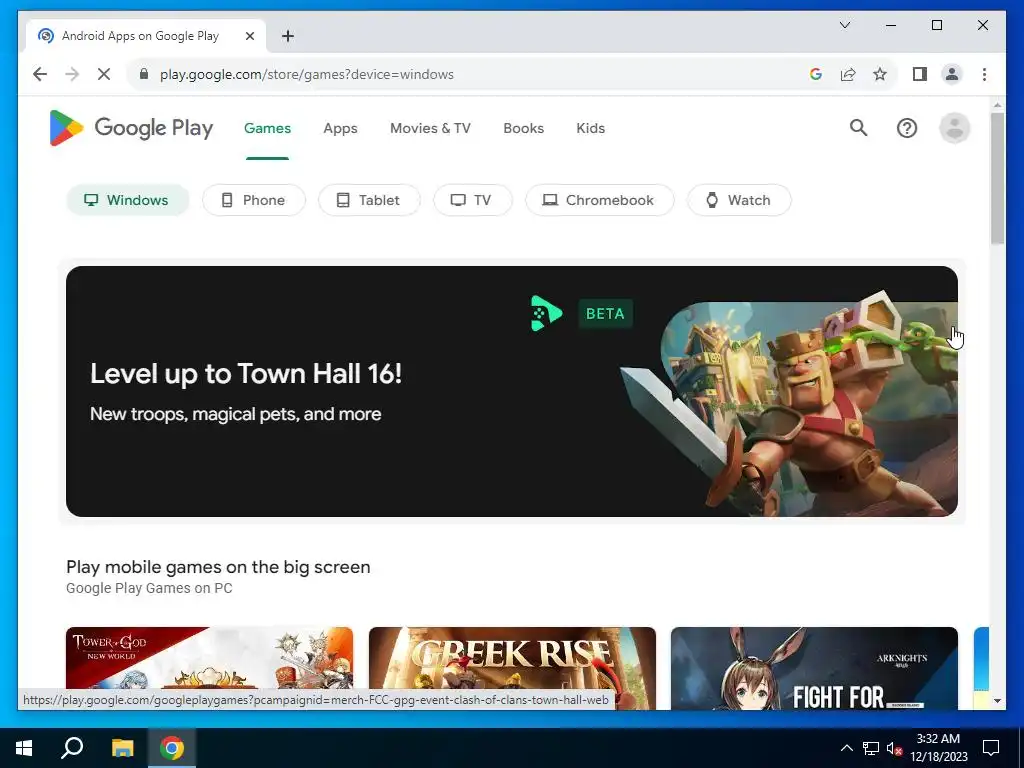Switch to the Movies & TV tab
This screenshot has width=1024, height=768.
[x=430, y=128]
